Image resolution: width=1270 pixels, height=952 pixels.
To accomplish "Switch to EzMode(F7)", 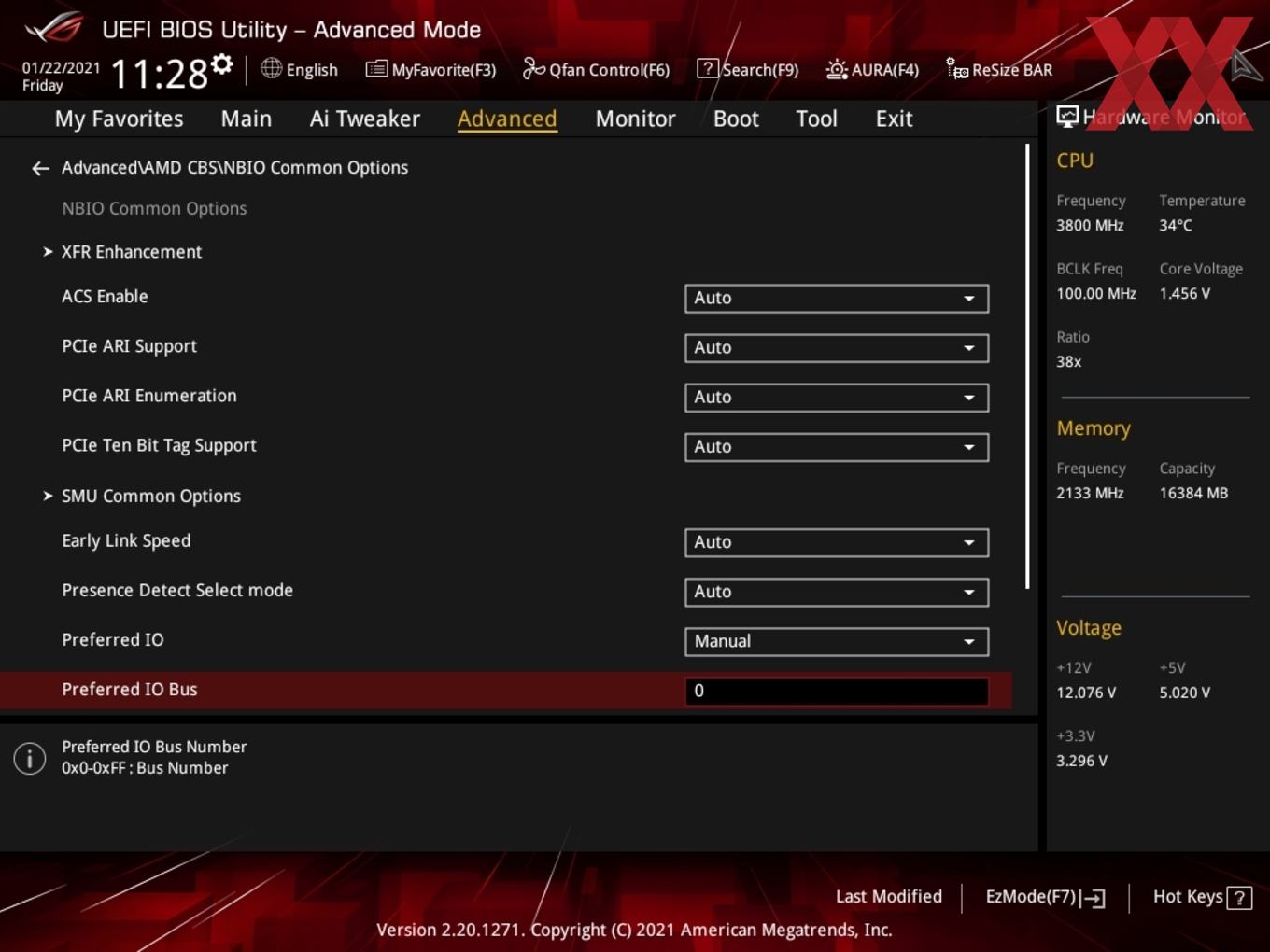I will [x=1046, y=897].
